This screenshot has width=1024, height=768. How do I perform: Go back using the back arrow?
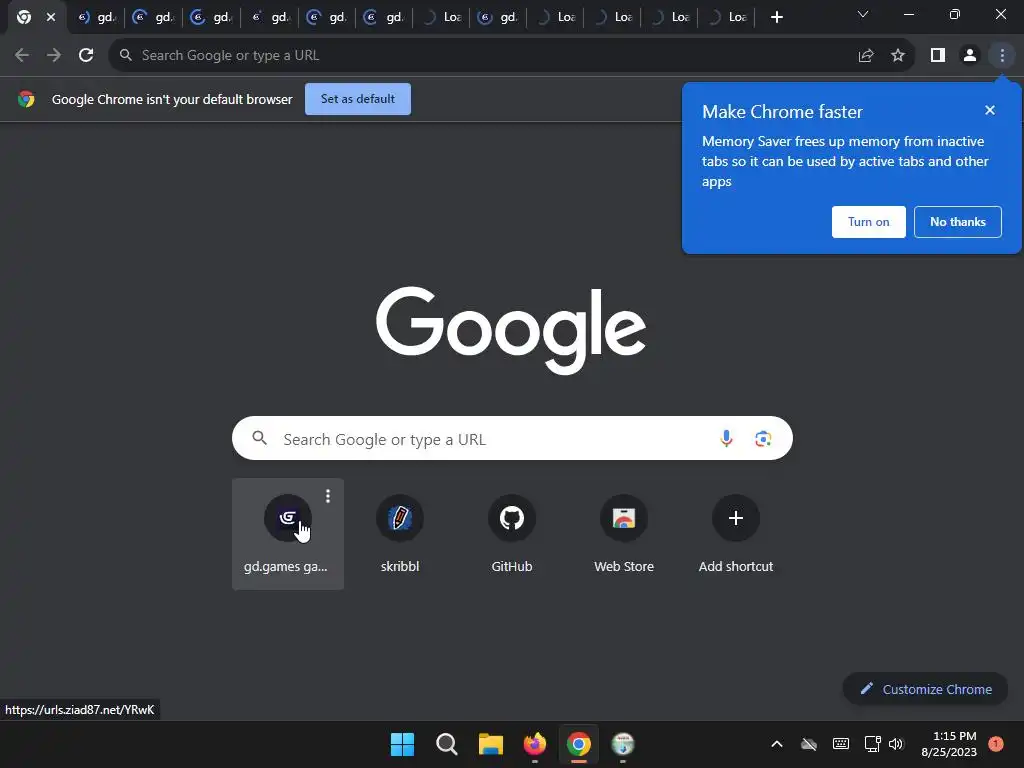tap(22, 56)
